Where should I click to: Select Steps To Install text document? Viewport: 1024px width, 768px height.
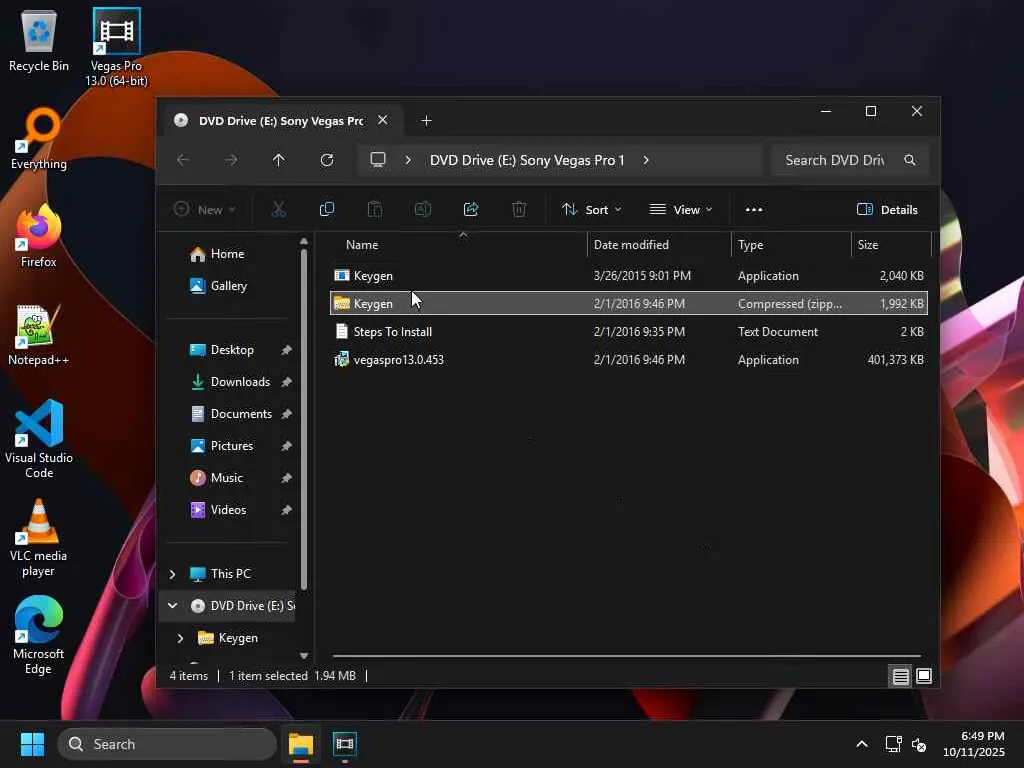[x=628, y=332]
